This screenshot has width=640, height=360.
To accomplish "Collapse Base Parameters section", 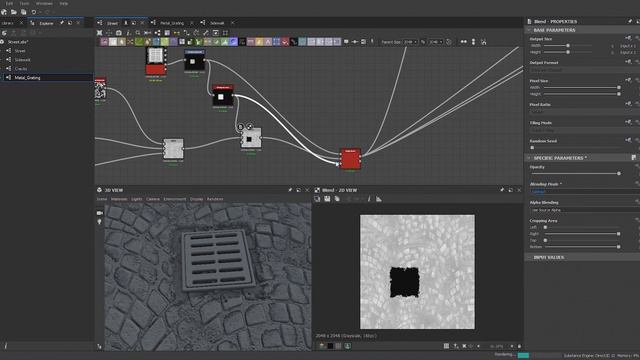I will (x=529, y=30).
